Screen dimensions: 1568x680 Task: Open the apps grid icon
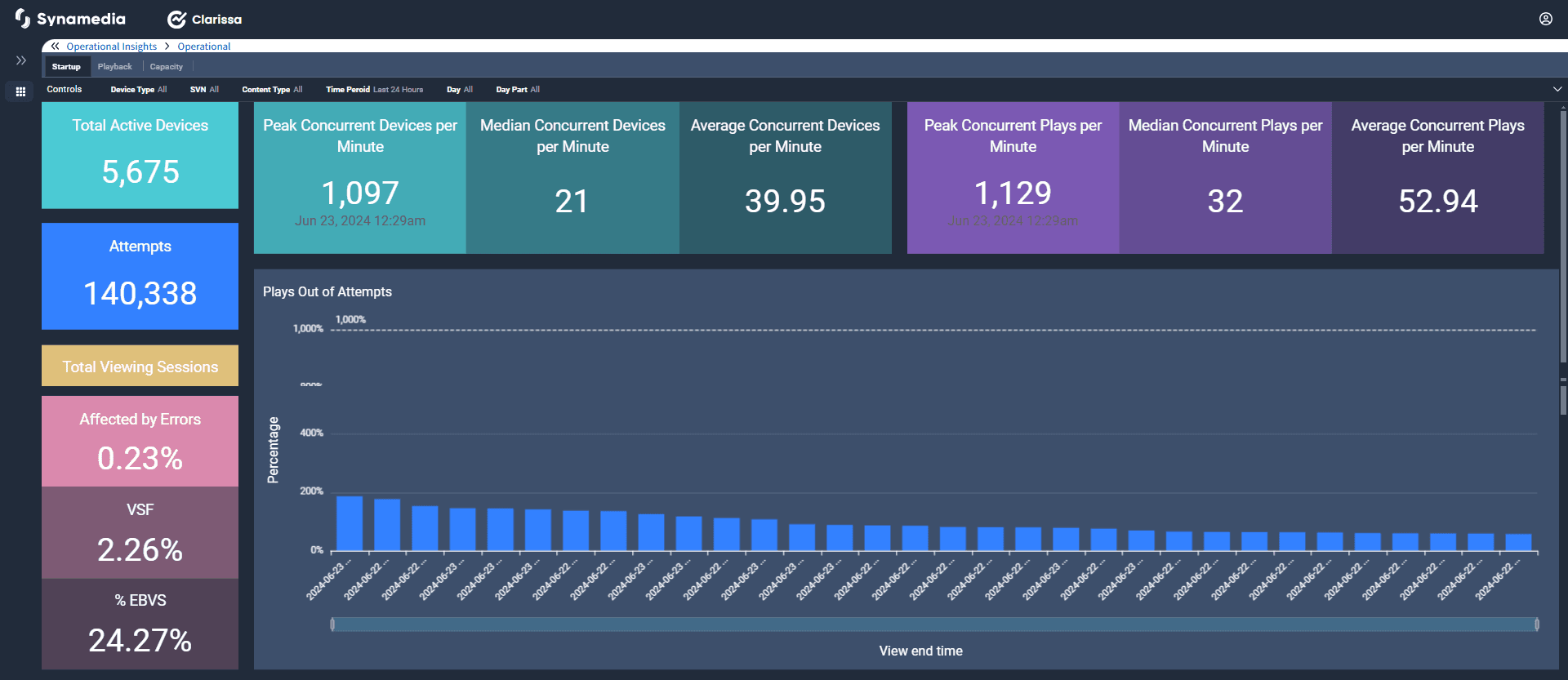point(21,91)
